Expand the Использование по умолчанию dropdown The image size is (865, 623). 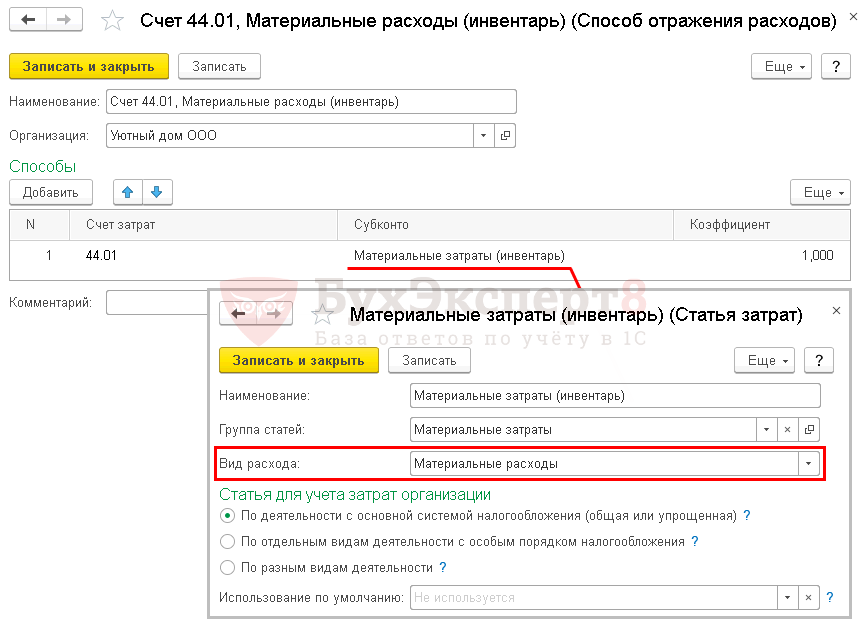coord(787,598)
